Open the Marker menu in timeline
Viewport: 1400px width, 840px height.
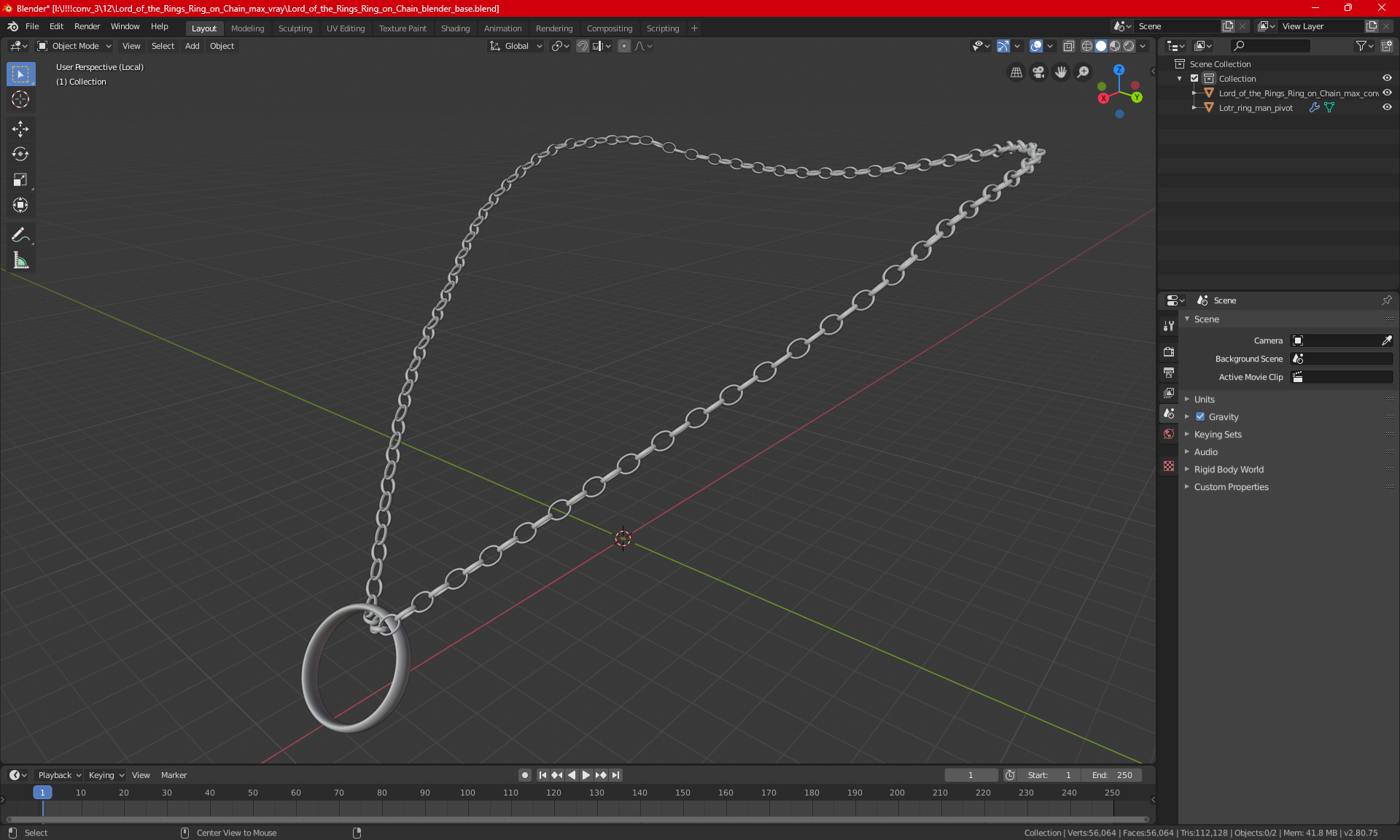click(x=174, y=775)
